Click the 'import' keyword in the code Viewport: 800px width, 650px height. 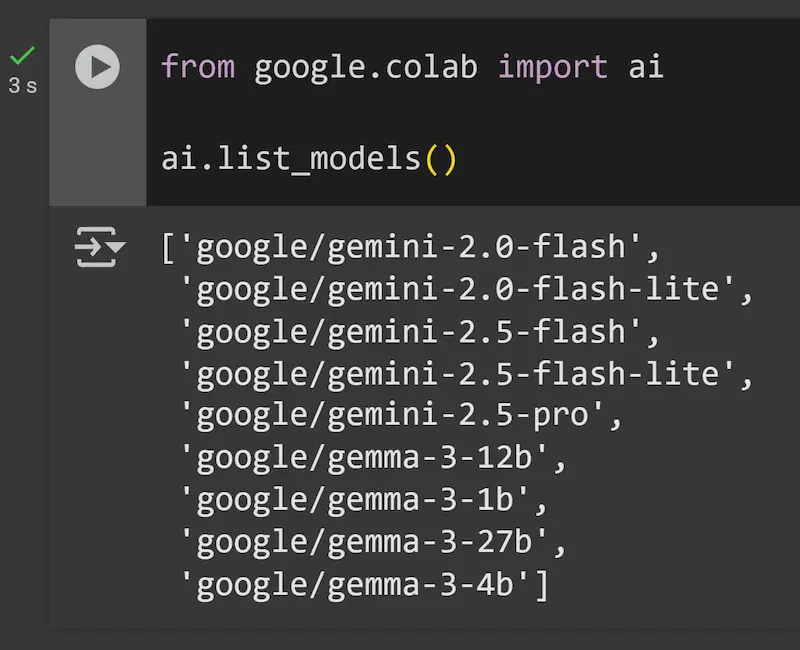(x=553, y=68)
